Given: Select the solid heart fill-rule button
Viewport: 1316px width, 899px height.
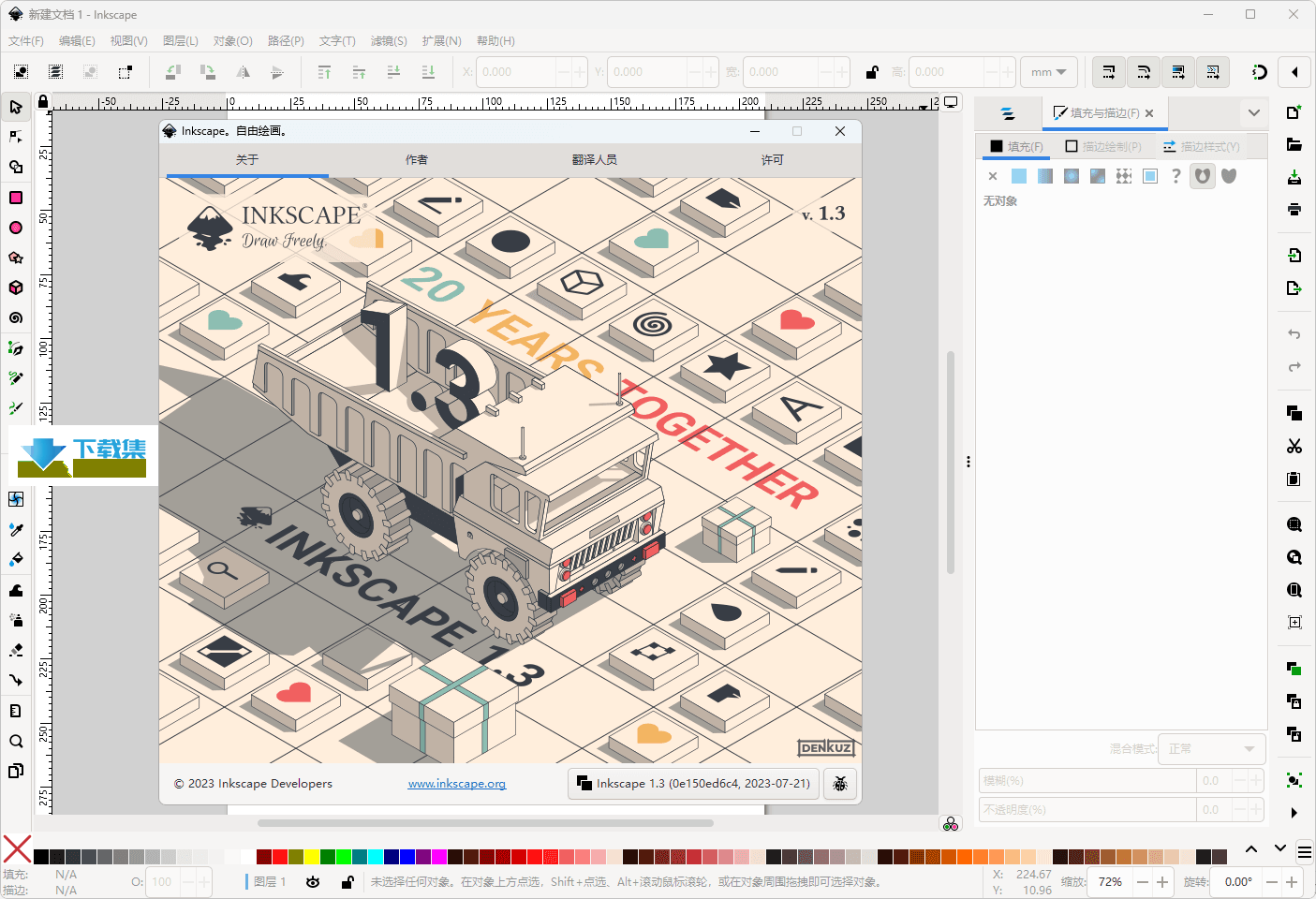Looking at the screenshot, I should pos(1229,176).
